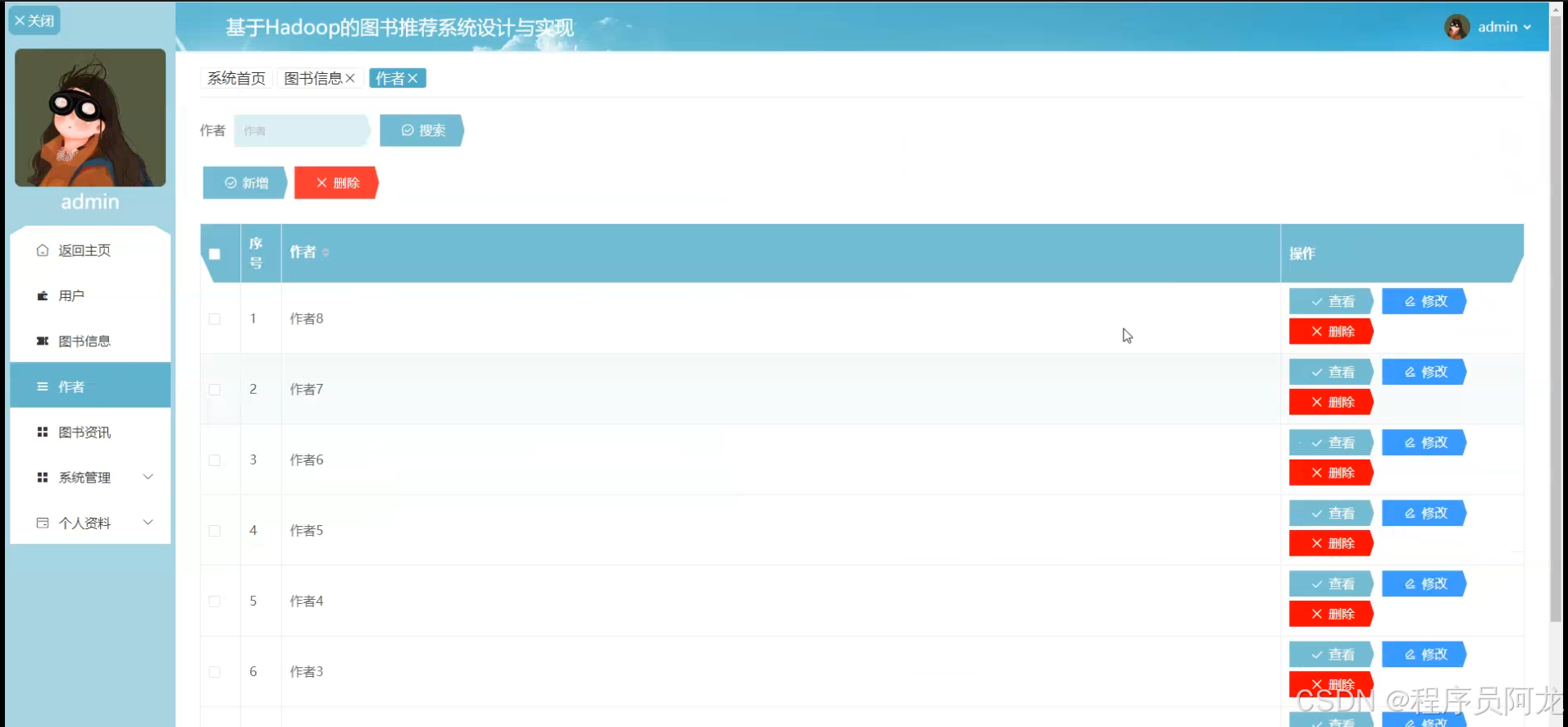1568x727 pixels.
Task: Click 修改 for row 作者7
Action: [x=1424, y=372]
